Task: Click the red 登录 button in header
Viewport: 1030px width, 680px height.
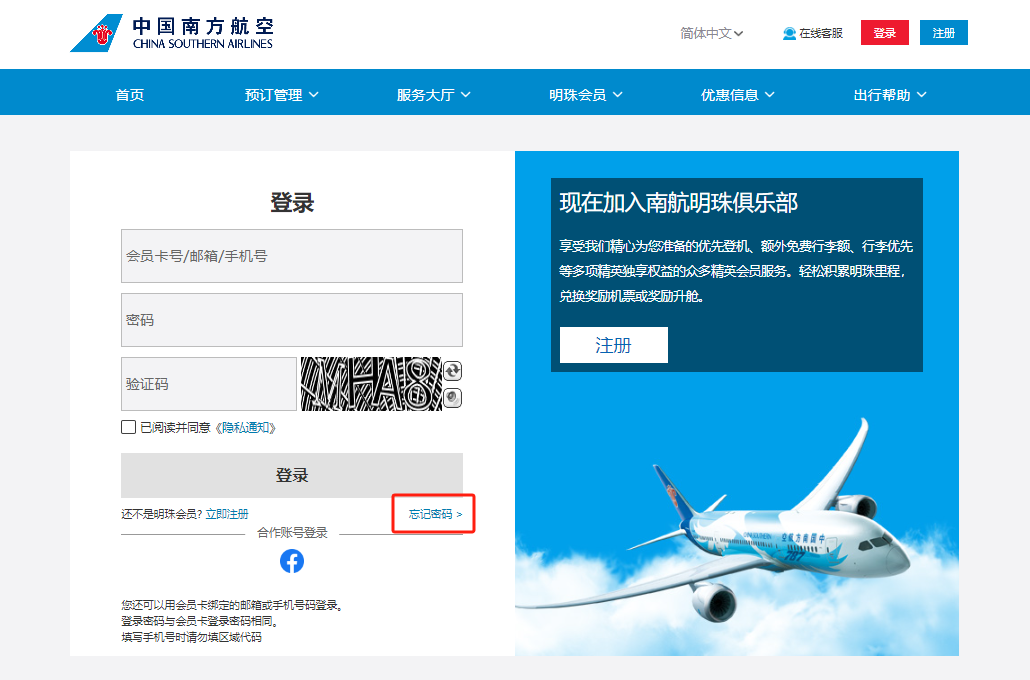Action: click(884, 33)
